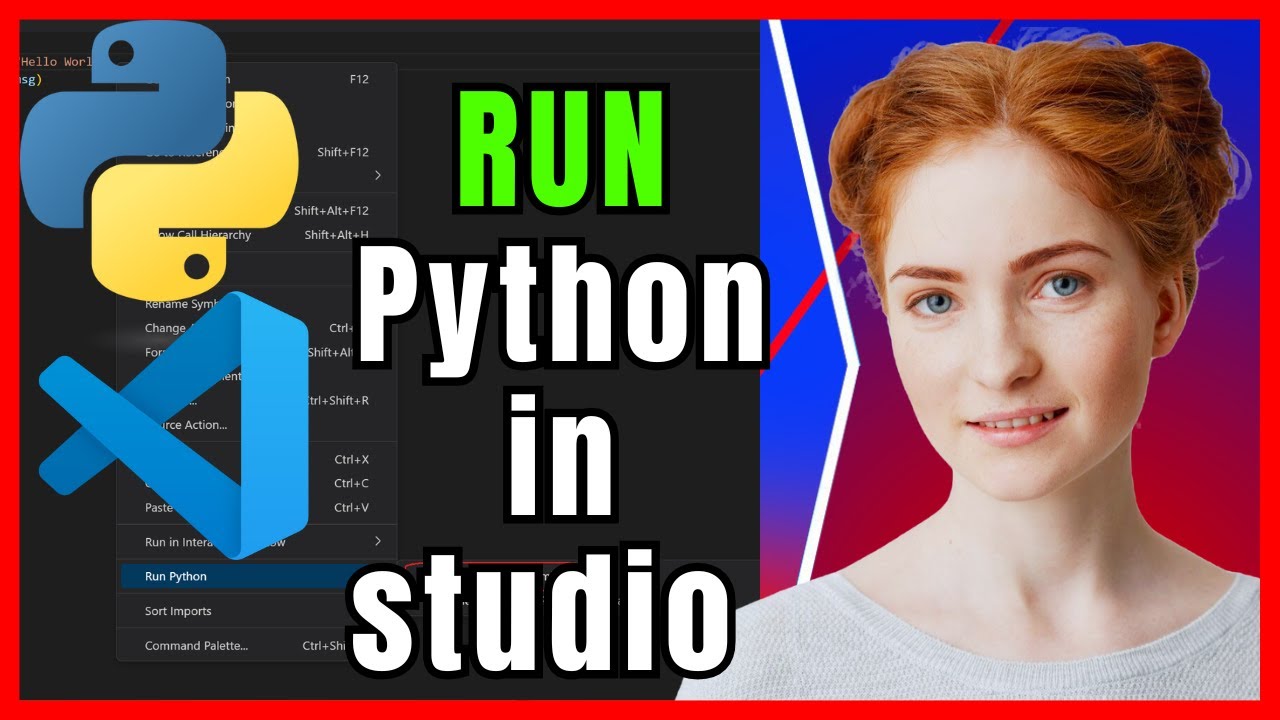Image resolution: width=1280 pixels, height=720 pixels.
Task: Click the Rename Symbol menu entry
Action: 258,304
